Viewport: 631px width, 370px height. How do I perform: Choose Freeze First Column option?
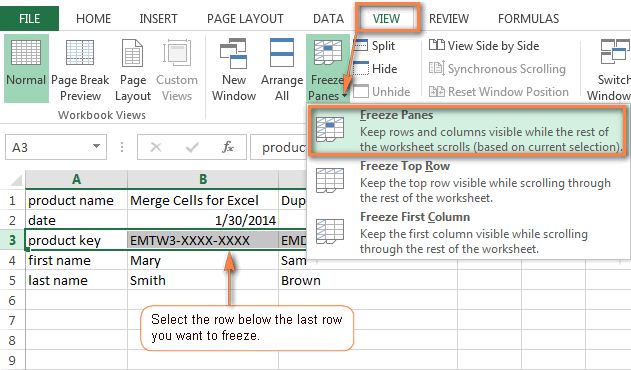coord(468,233)
